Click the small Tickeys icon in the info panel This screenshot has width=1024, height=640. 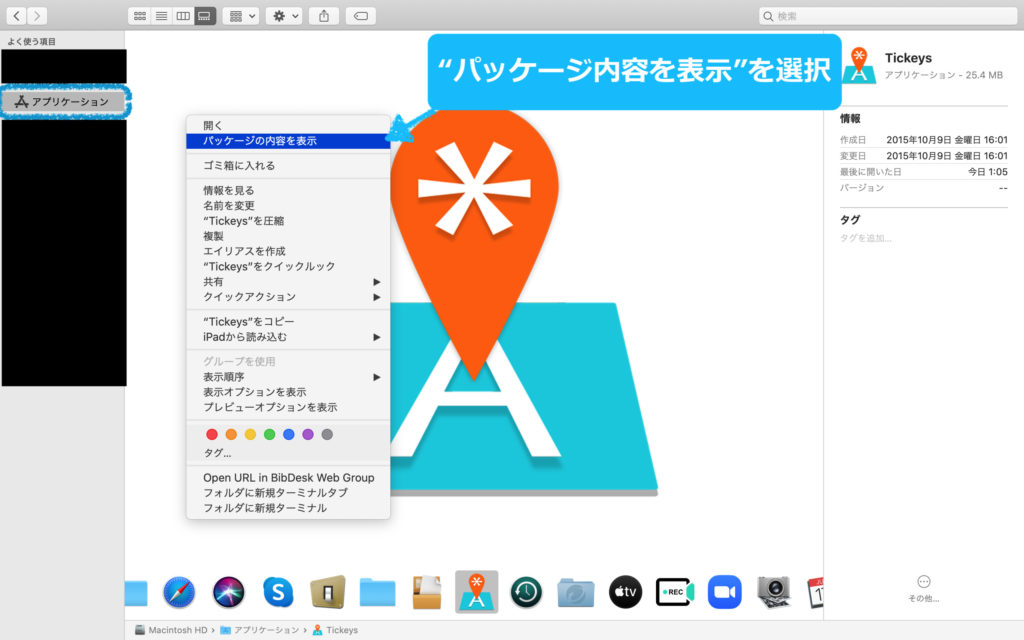pyautogui.click(x=859, y=65)
